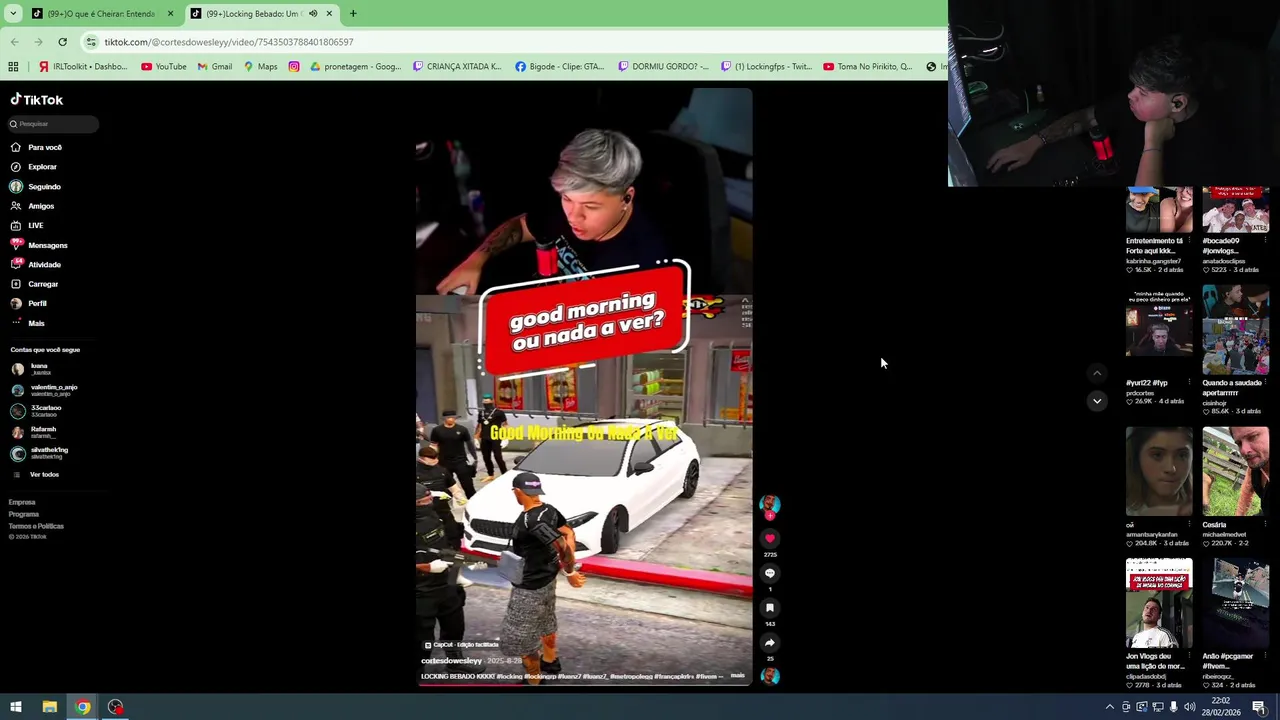Image resolution: width=1280 pixels, height=720 pixels.
Task: Open 'Quando a saudade apertarrrrr' thumbnail
Action: coord(1236,330)
